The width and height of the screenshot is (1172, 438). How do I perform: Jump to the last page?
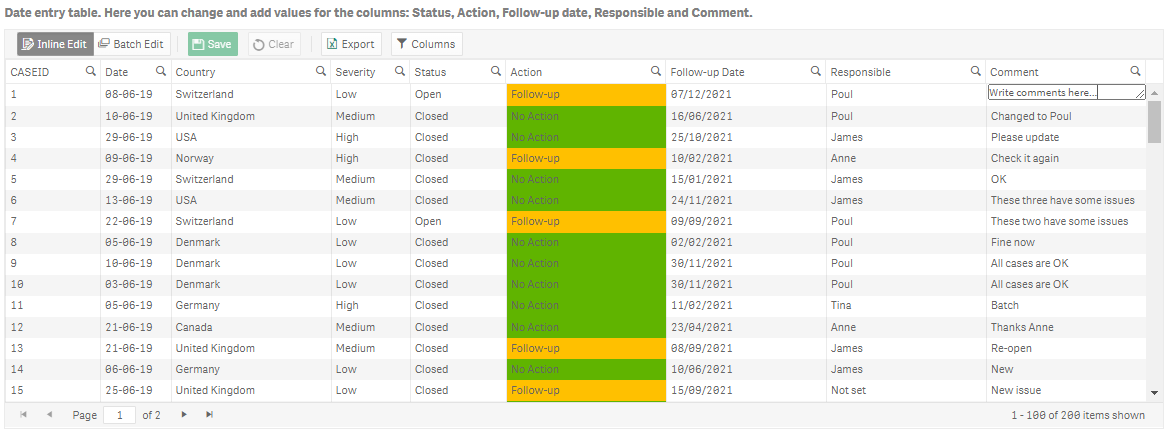click(x=209, y=414)
